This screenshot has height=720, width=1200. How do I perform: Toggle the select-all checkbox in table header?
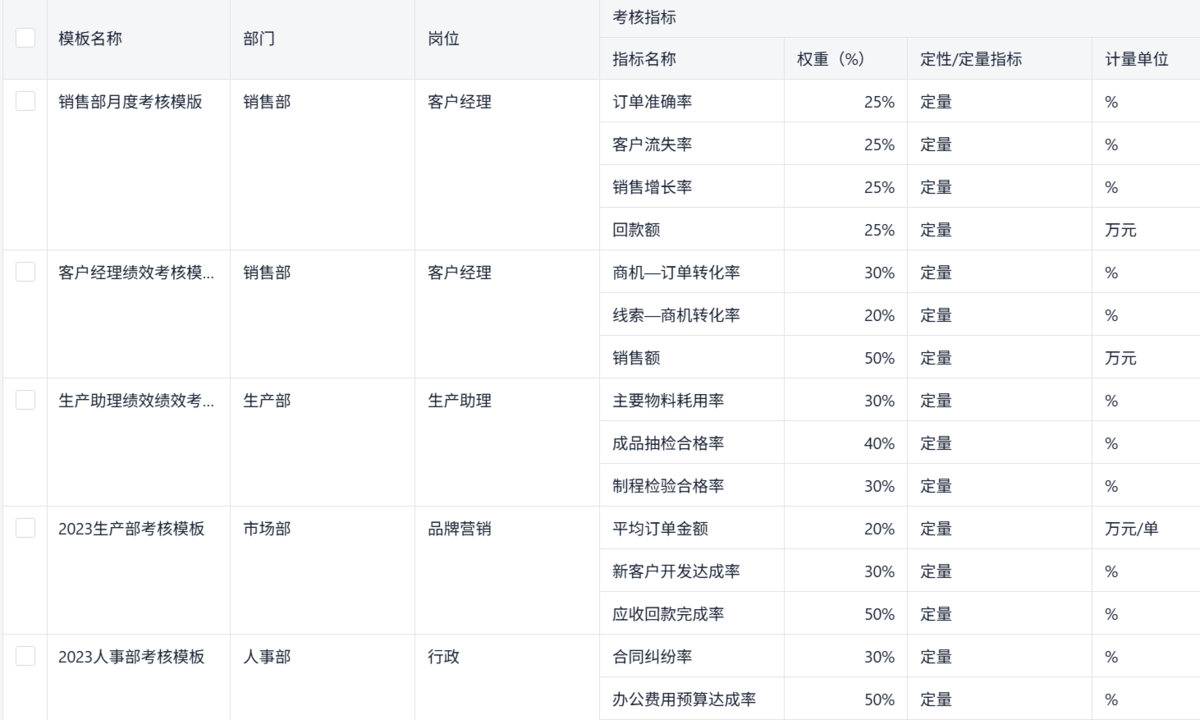coord(25,38)
